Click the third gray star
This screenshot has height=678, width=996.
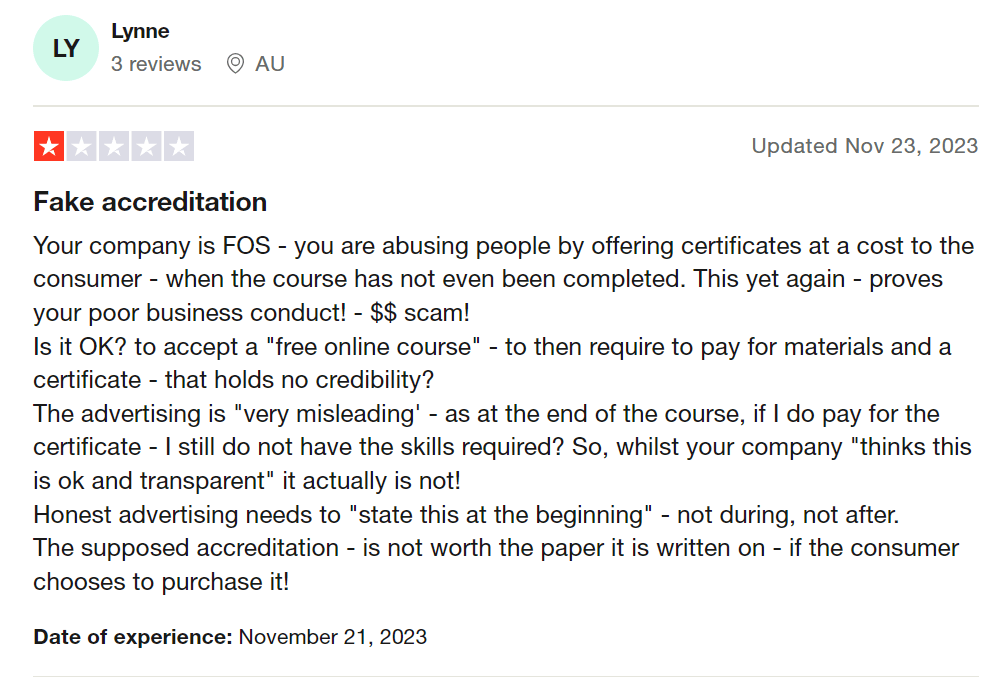pyautogui.click(x=113, y=146)
